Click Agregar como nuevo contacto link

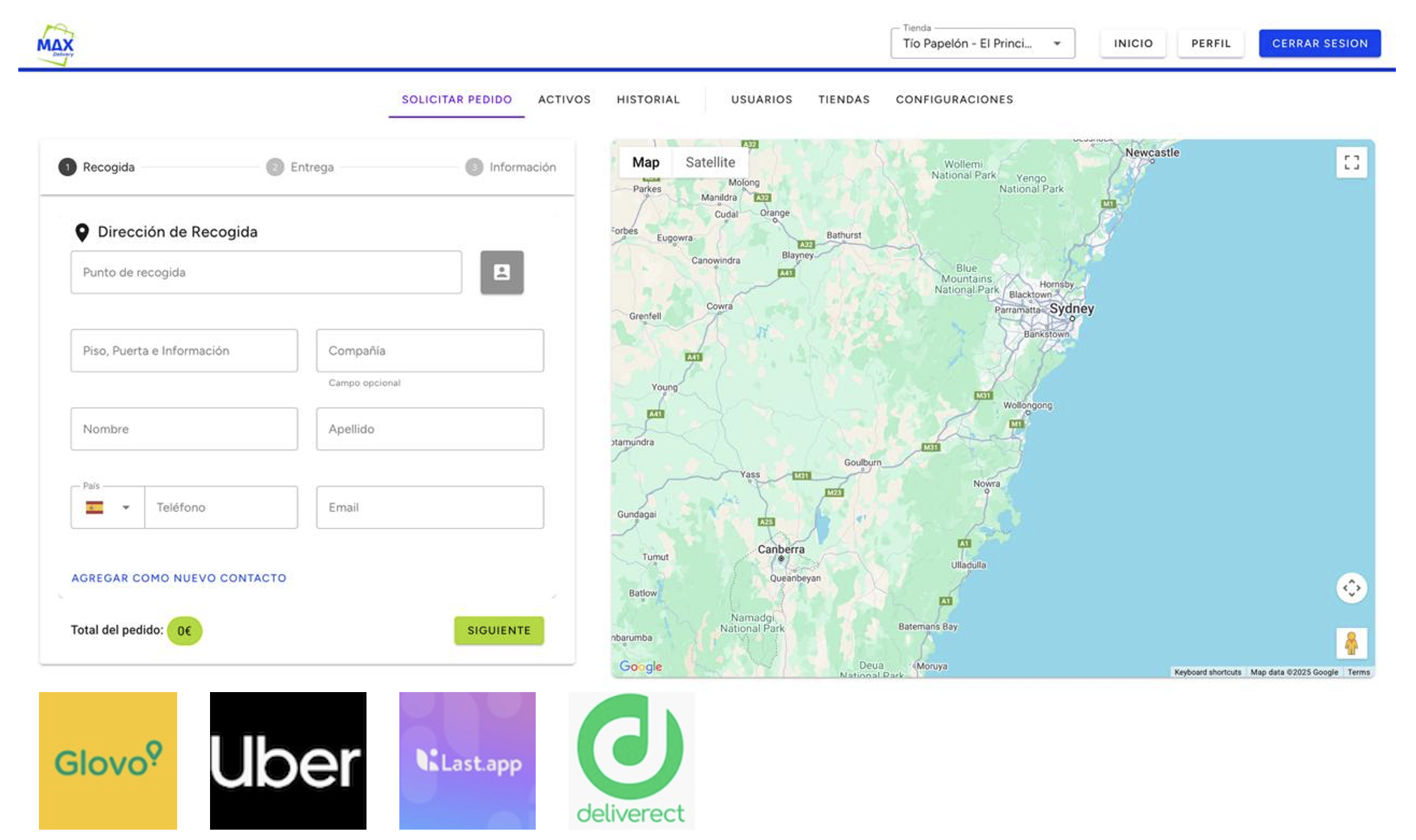pyautogui.click(x=178, y=578)
